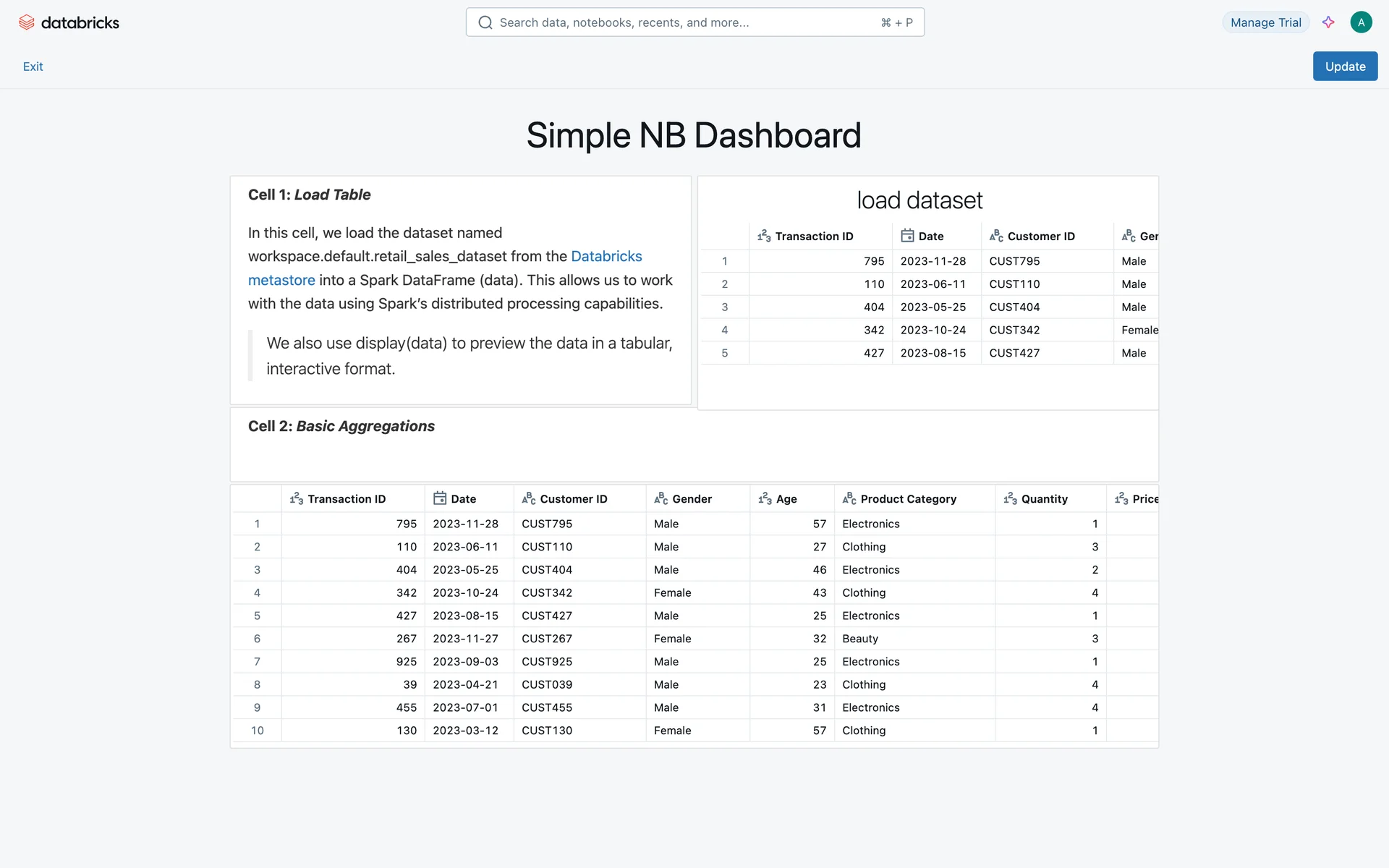Screen dimensions: 1389x868
Task: Select the Cell 2 Basic Aggregations heading
Action: [x=341, y=426]
